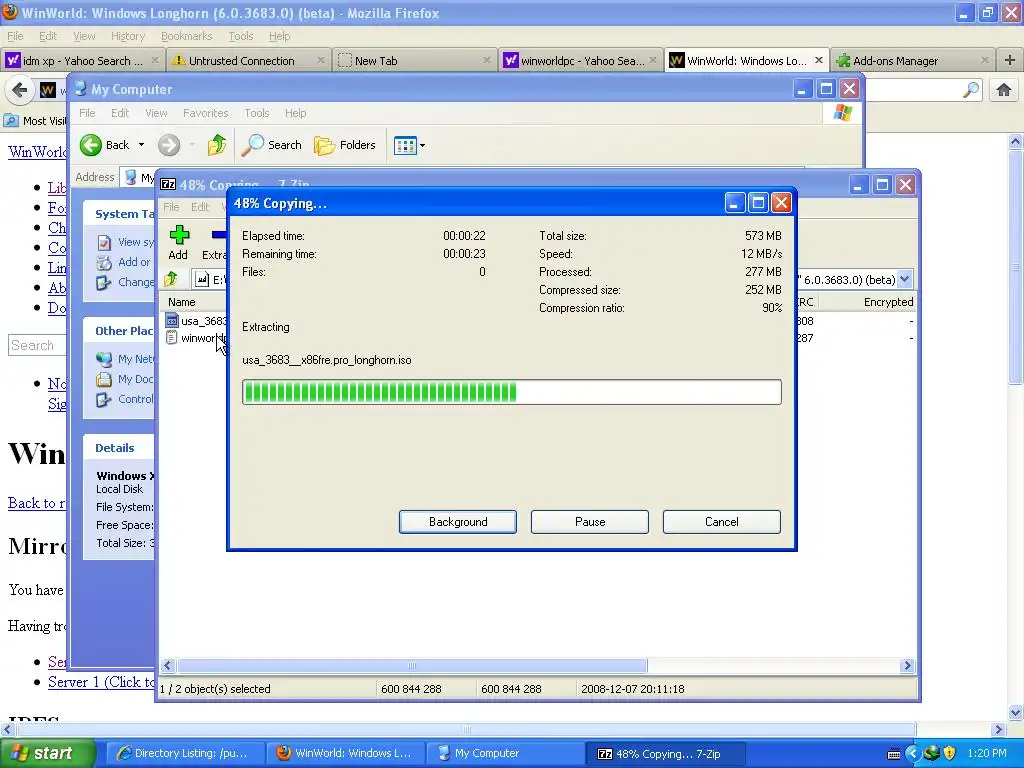Screen dimensions: 1024x768
Task: Pause the extraction in progress
Action: click(x=590, y=522)
